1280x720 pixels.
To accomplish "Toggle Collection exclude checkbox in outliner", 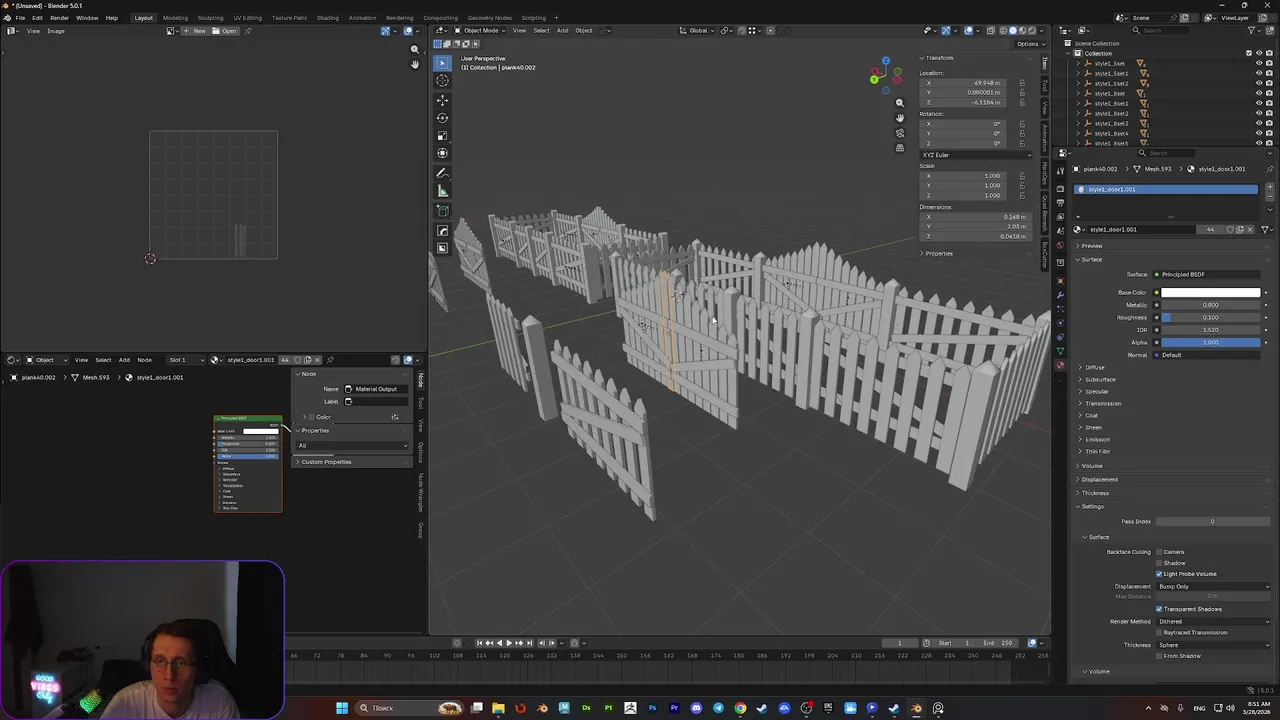I will click(1248, 53).
